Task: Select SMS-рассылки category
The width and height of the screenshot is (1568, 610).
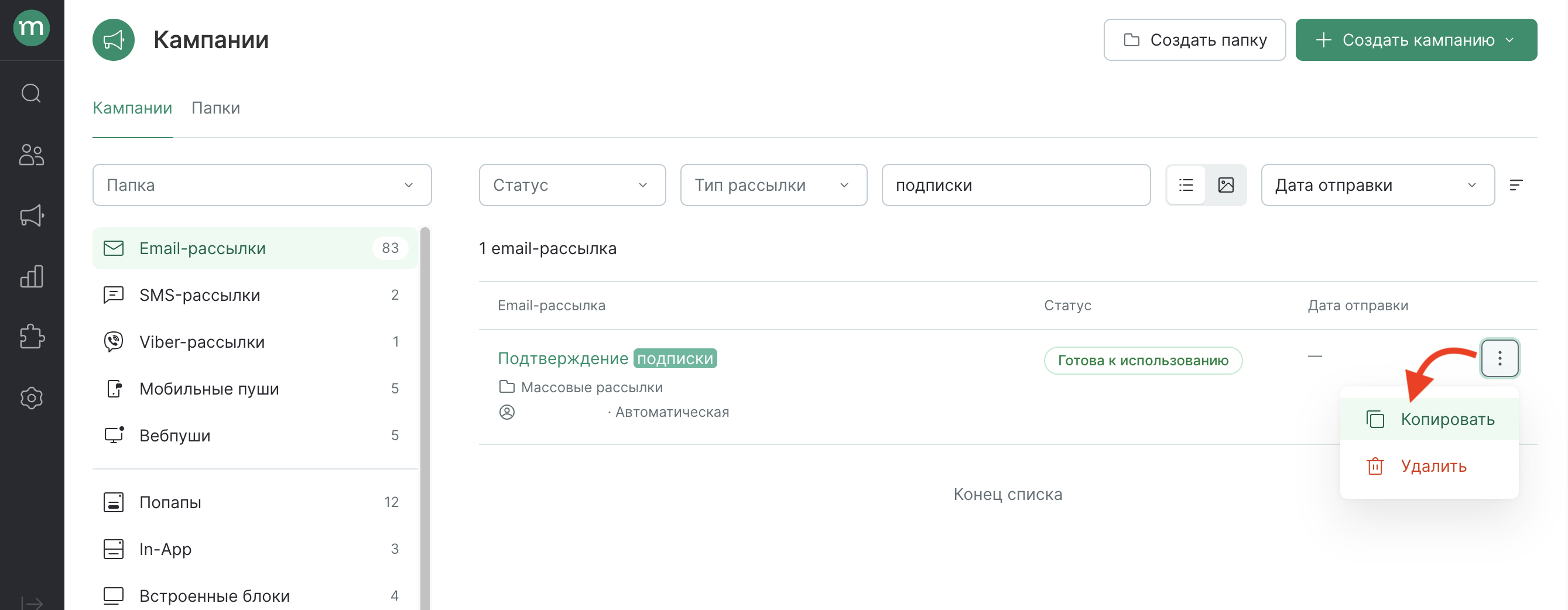Action: coord(255,295)
